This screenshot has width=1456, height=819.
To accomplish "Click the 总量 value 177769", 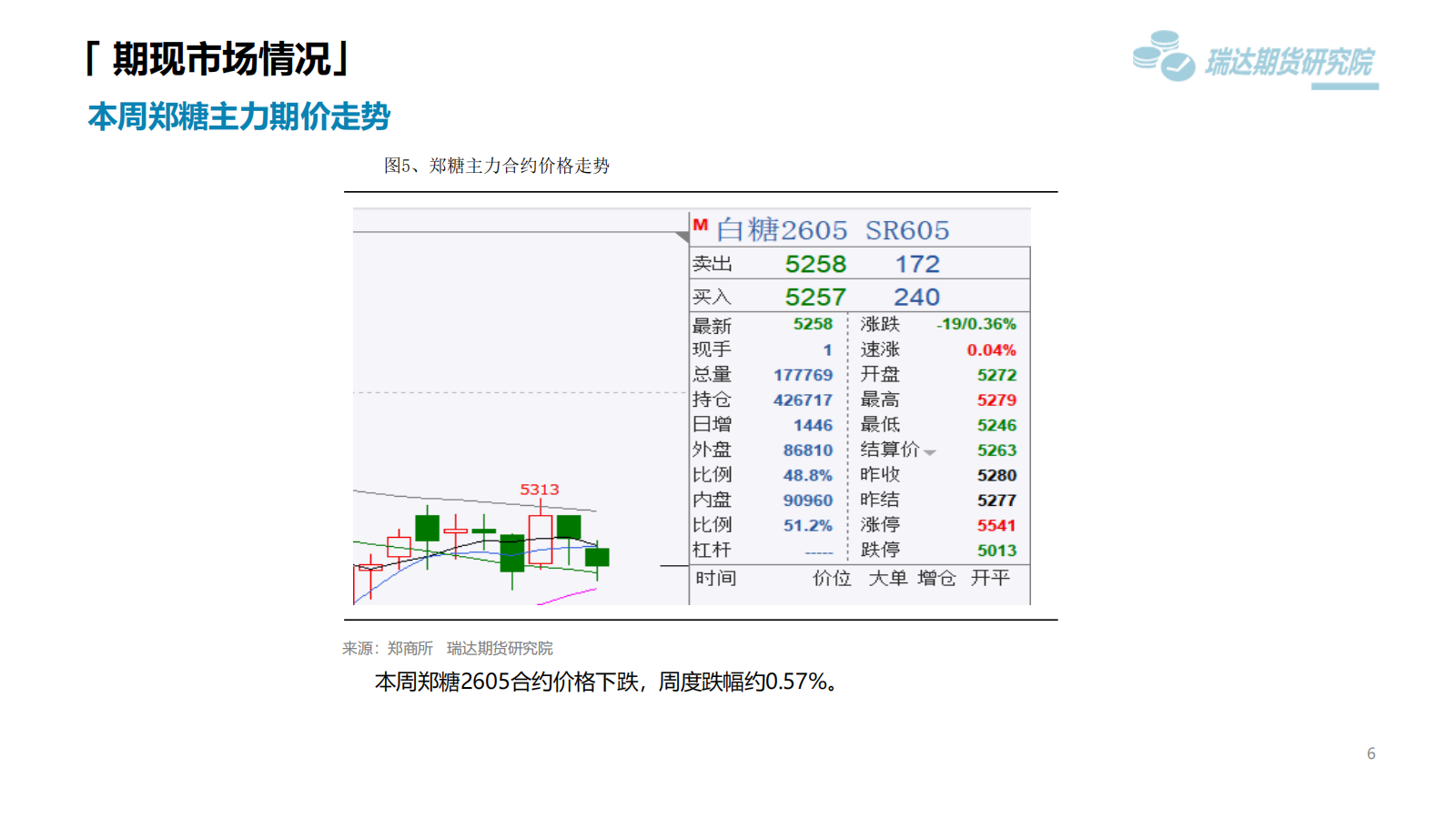I will point(803,375).
